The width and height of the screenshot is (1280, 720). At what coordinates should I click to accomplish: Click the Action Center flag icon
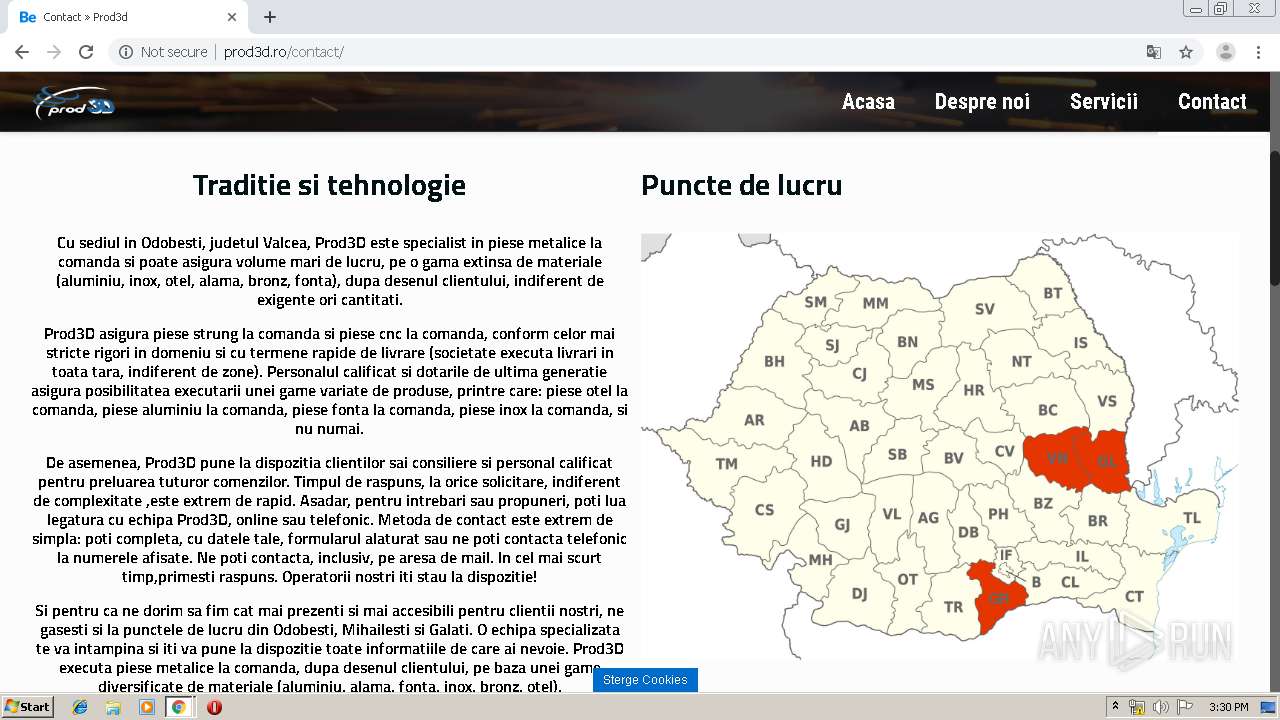1184,707
